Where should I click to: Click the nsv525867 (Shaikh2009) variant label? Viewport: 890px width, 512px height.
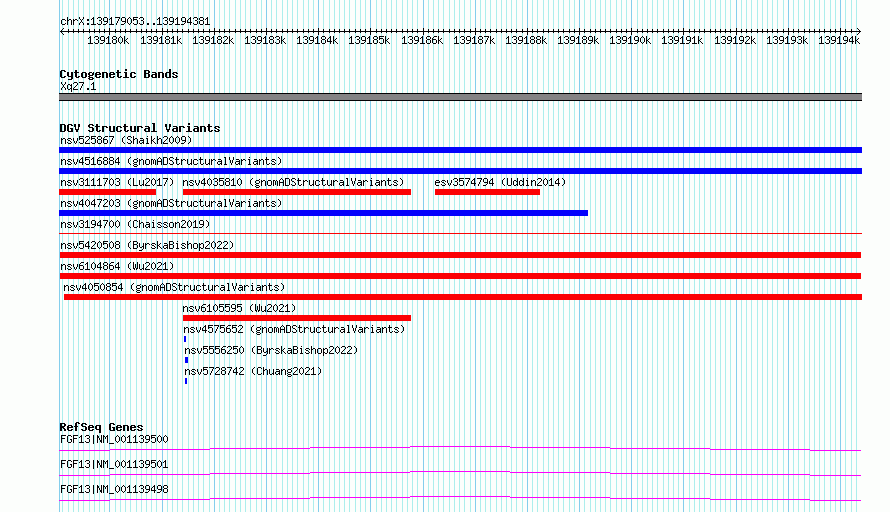[126, 140]
